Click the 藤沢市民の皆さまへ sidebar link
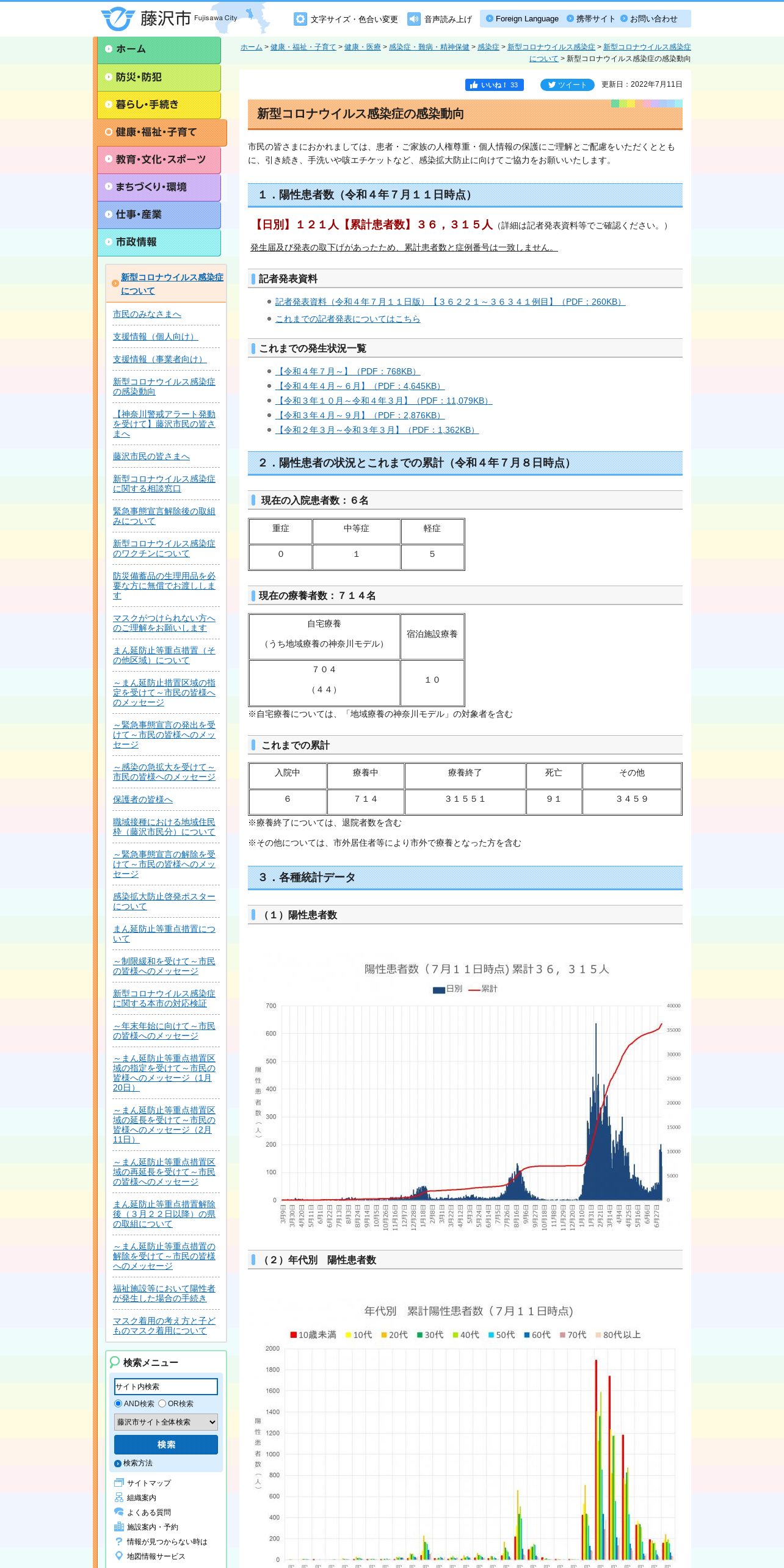 pyautogui.click(x=151, y=456)
